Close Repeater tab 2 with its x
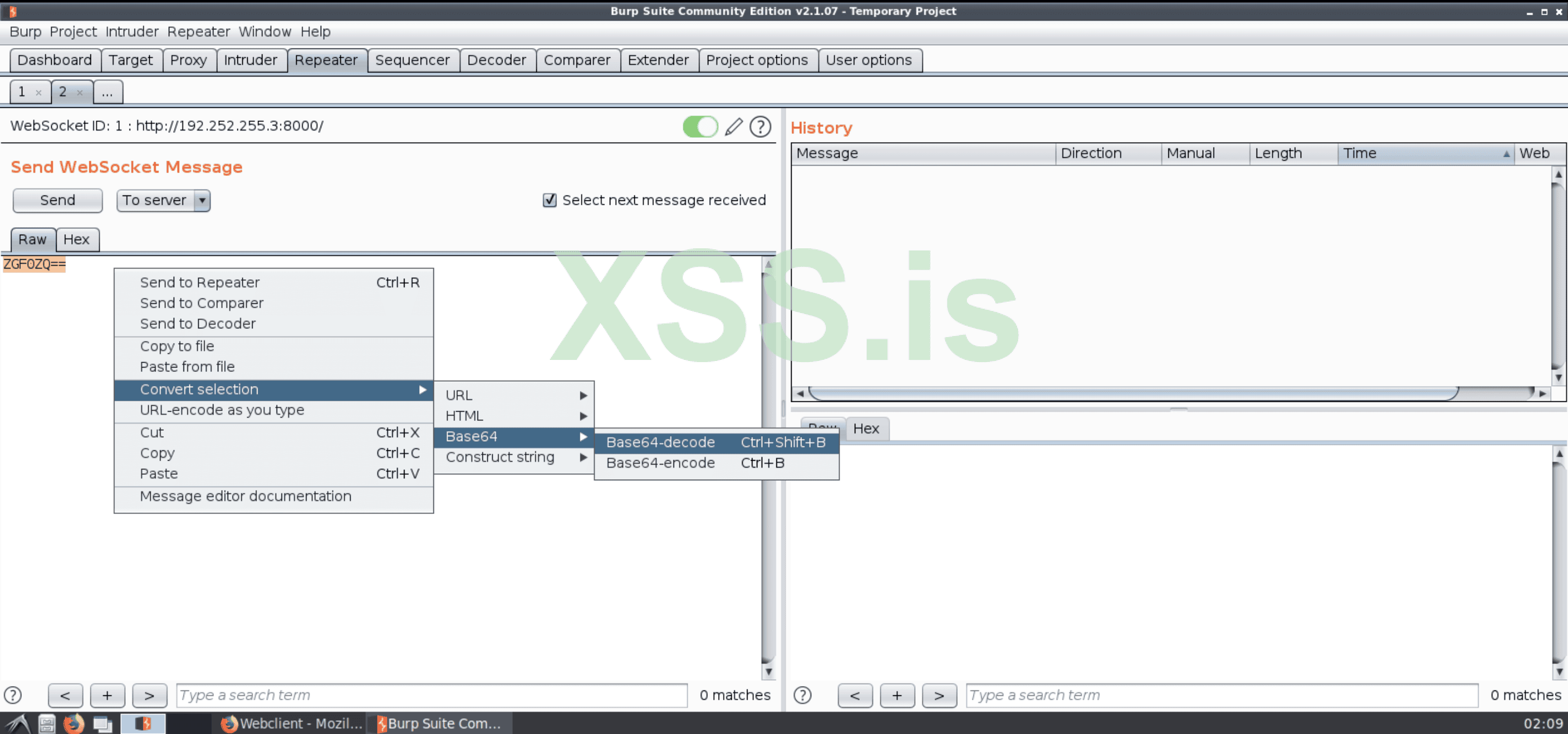 coord(79,93)
